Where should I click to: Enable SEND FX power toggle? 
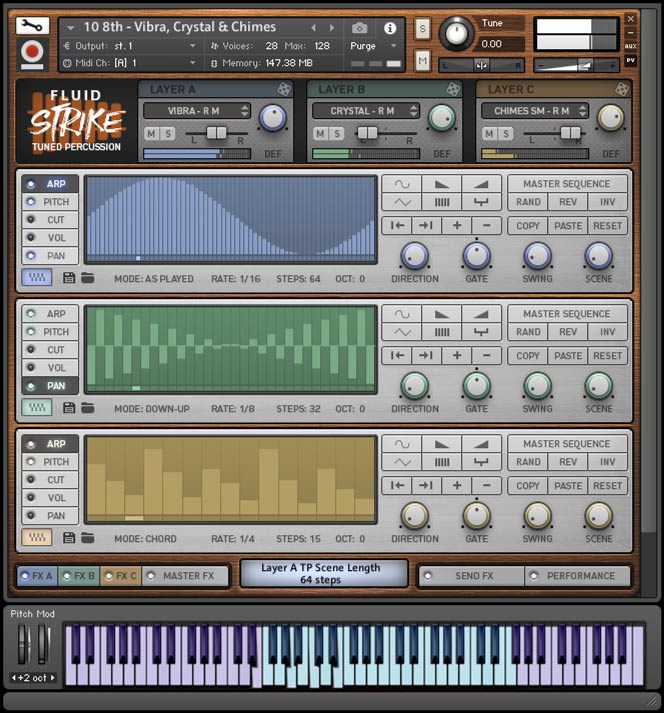pyautogui.click(x=428, y=576)
